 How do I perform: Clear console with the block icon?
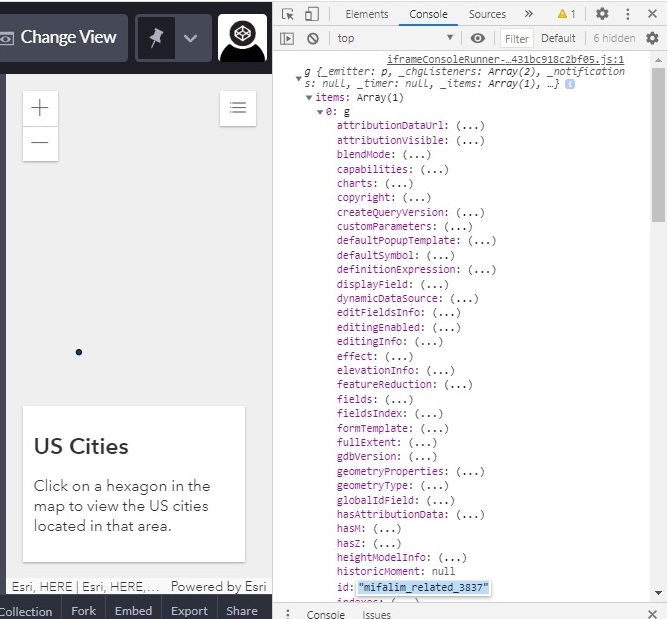313,39
